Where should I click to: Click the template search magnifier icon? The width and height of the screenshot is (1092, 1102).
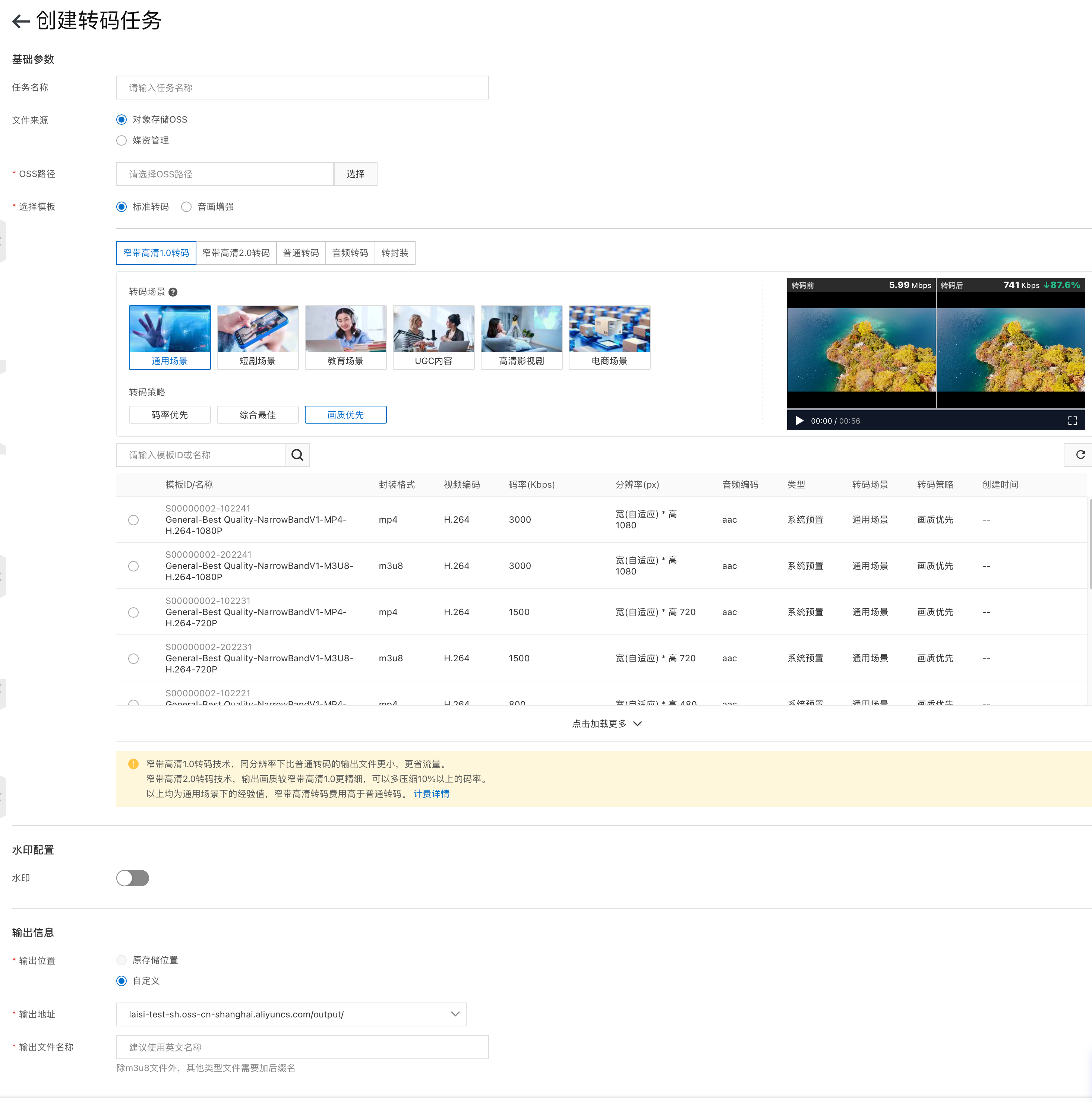pyautogui.click(x=297, y=455)
